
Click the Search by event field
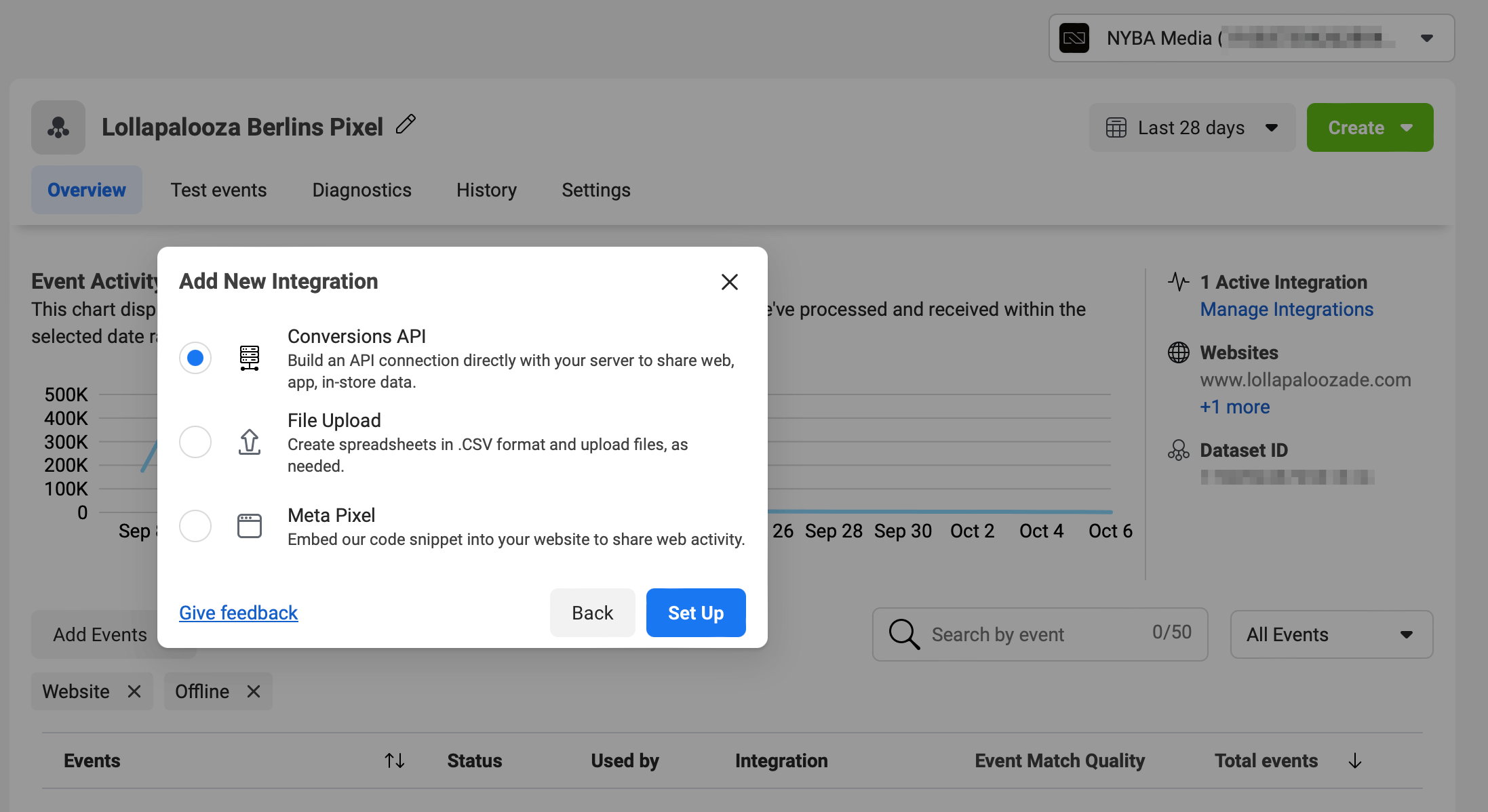[x=1040, y=634]
